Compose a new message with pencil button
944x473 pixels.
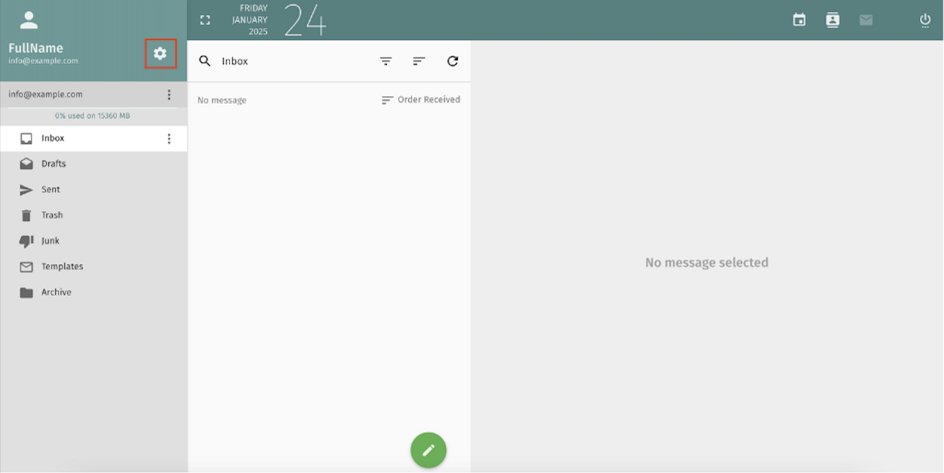[429, 450]
